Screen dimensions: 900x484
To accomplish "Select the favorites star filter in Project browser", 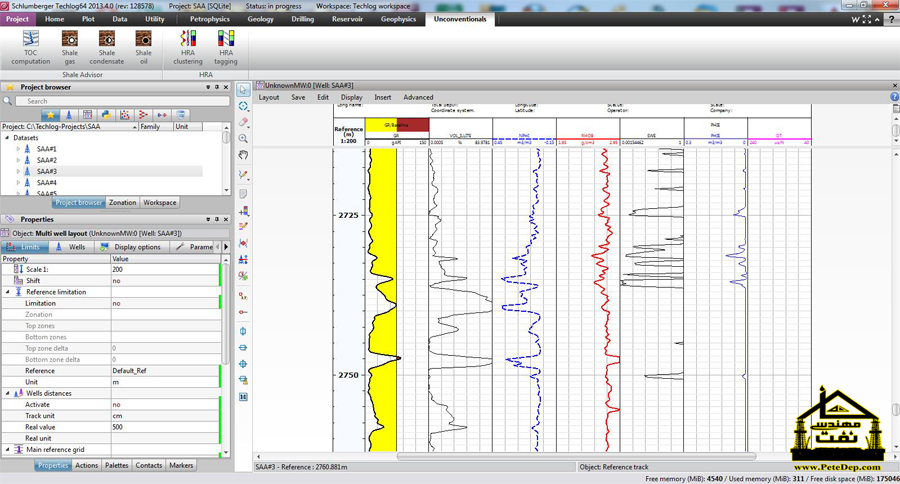I will [x=51, y=115].
